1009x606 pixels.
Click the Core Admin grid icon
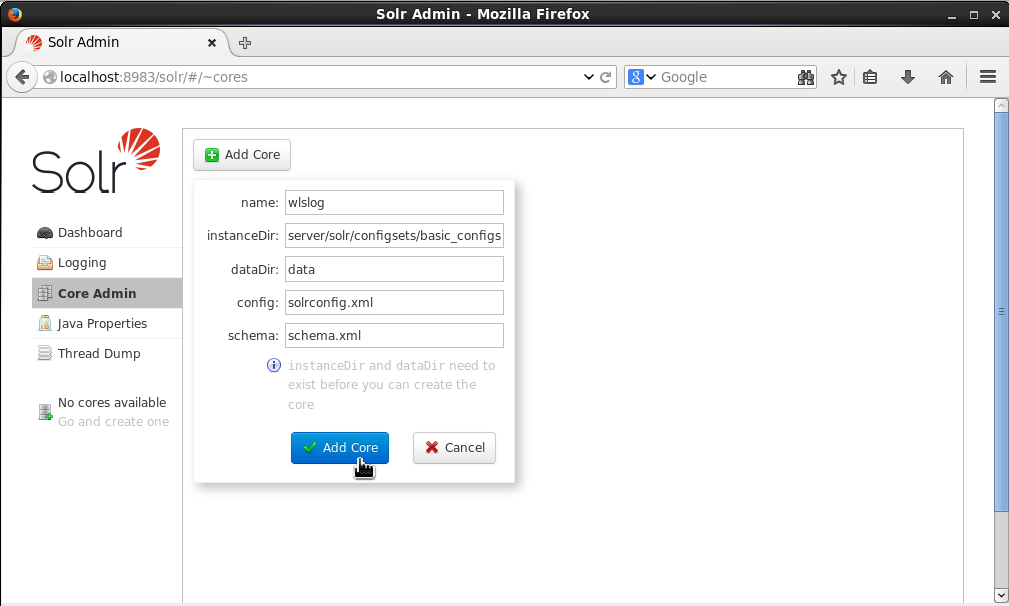[x=44, y=293]
